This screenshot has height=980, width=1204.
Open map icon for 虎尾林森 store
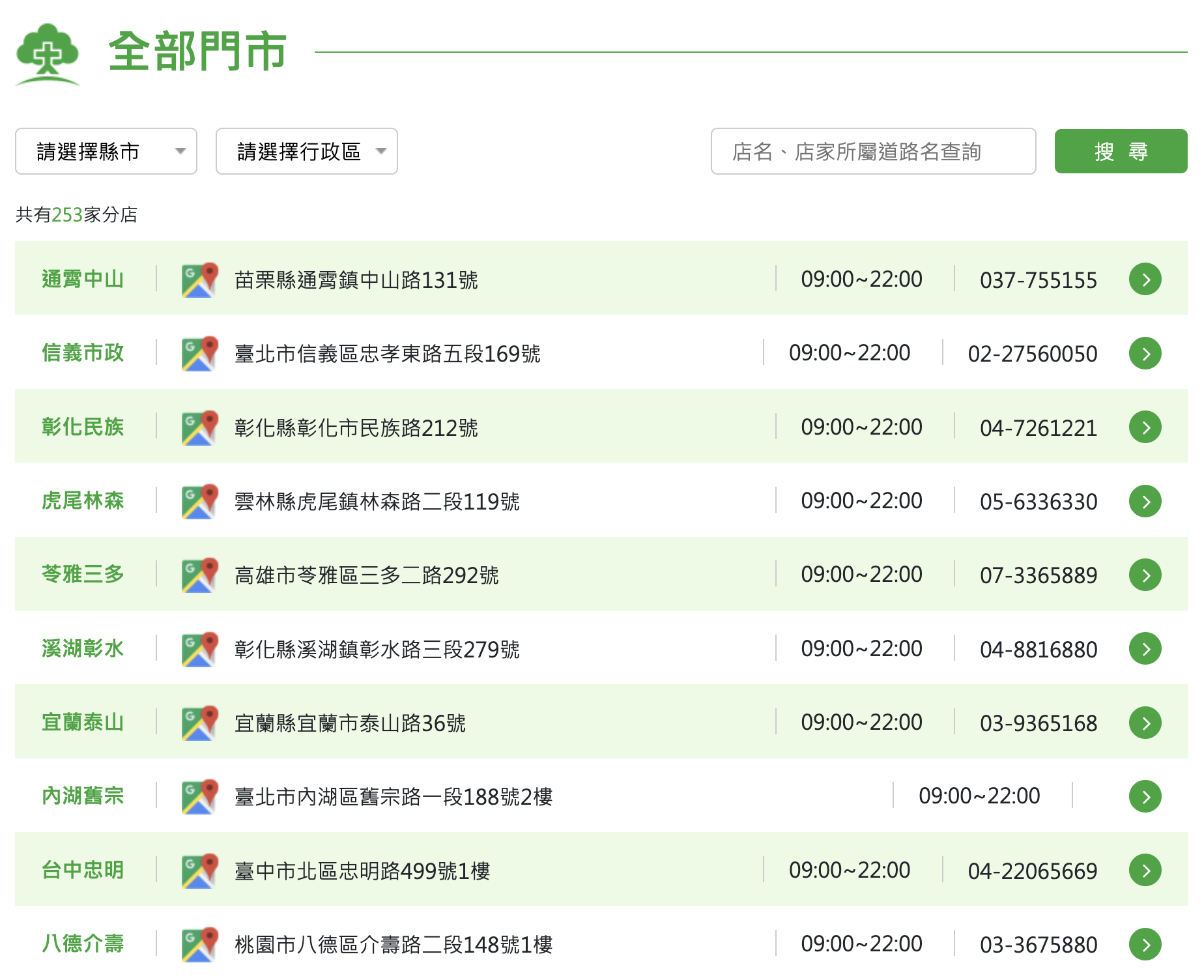pos(199,501)
